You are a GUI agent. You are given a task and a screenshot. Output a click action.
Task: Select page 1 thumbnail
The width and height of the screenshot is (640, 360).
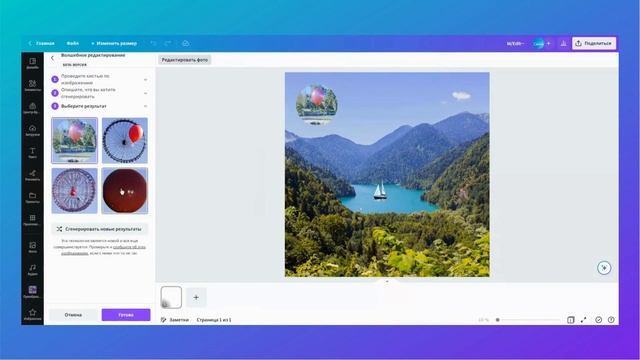coord(171,297)
